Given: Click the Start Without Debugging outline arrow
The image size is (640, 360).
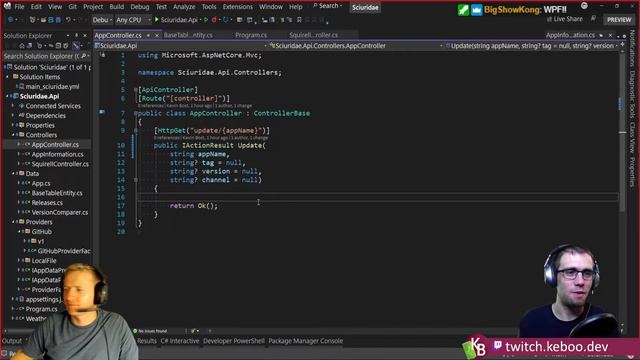Looking at the screenshot, I should click(206, 20).
